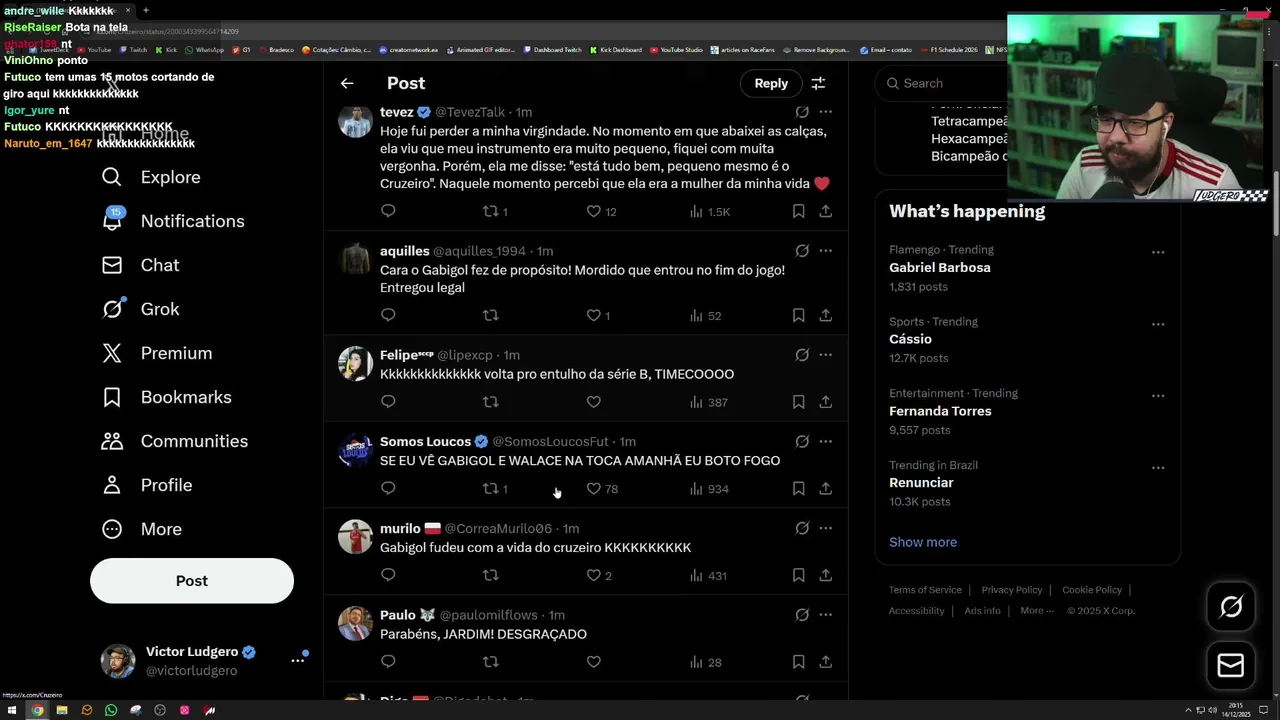
Task: Open Terms of Service link
Action: [x=925, y=590]
